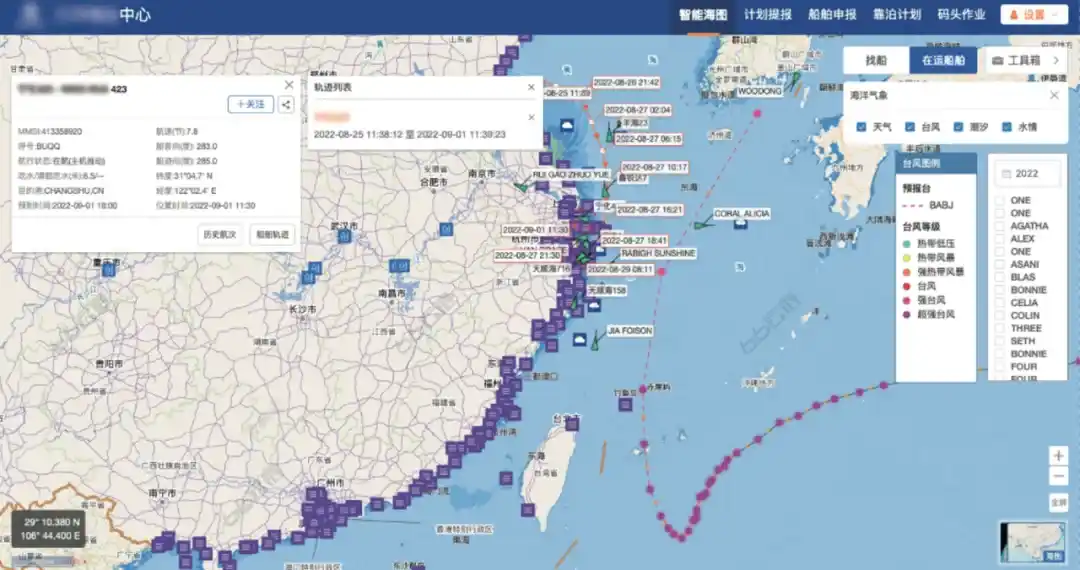Expand the 设置 settings dropdown
The height and width of the screenshot is (570, 1080).
[1035, 15]
